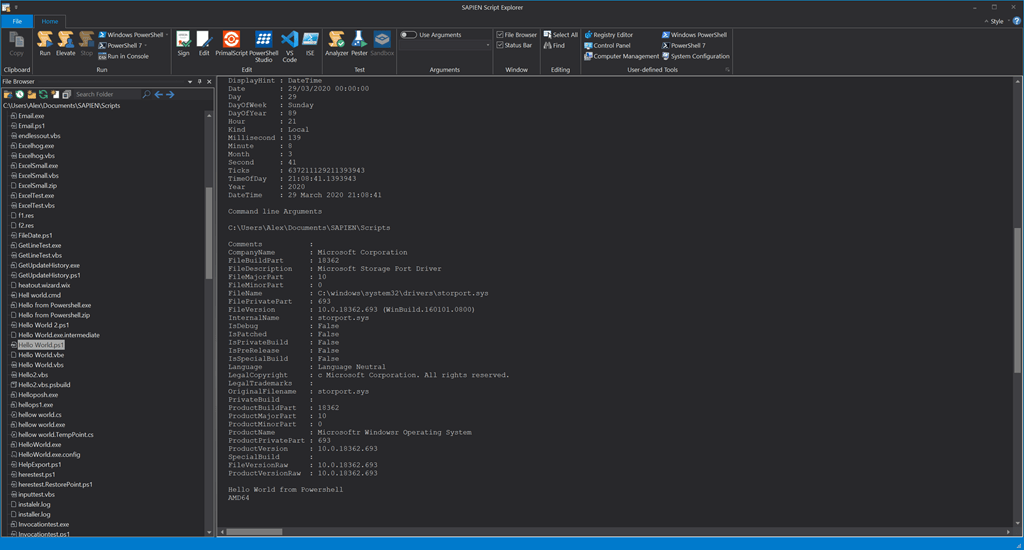Open System Configuration tool
1024x550 pixels.
[696, 56]
